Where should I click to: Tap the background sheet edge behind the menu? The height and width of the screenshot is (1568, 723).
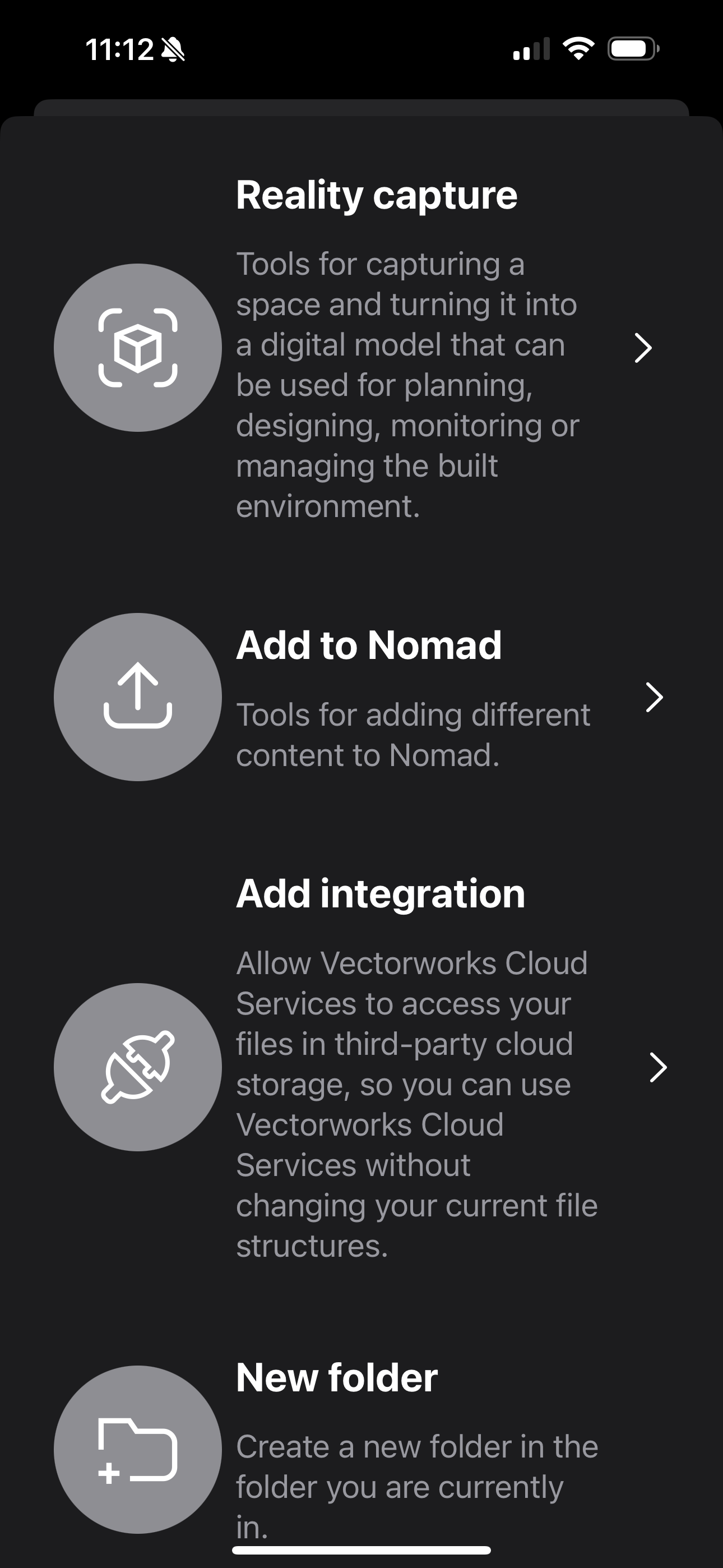[x=361, y=107]
